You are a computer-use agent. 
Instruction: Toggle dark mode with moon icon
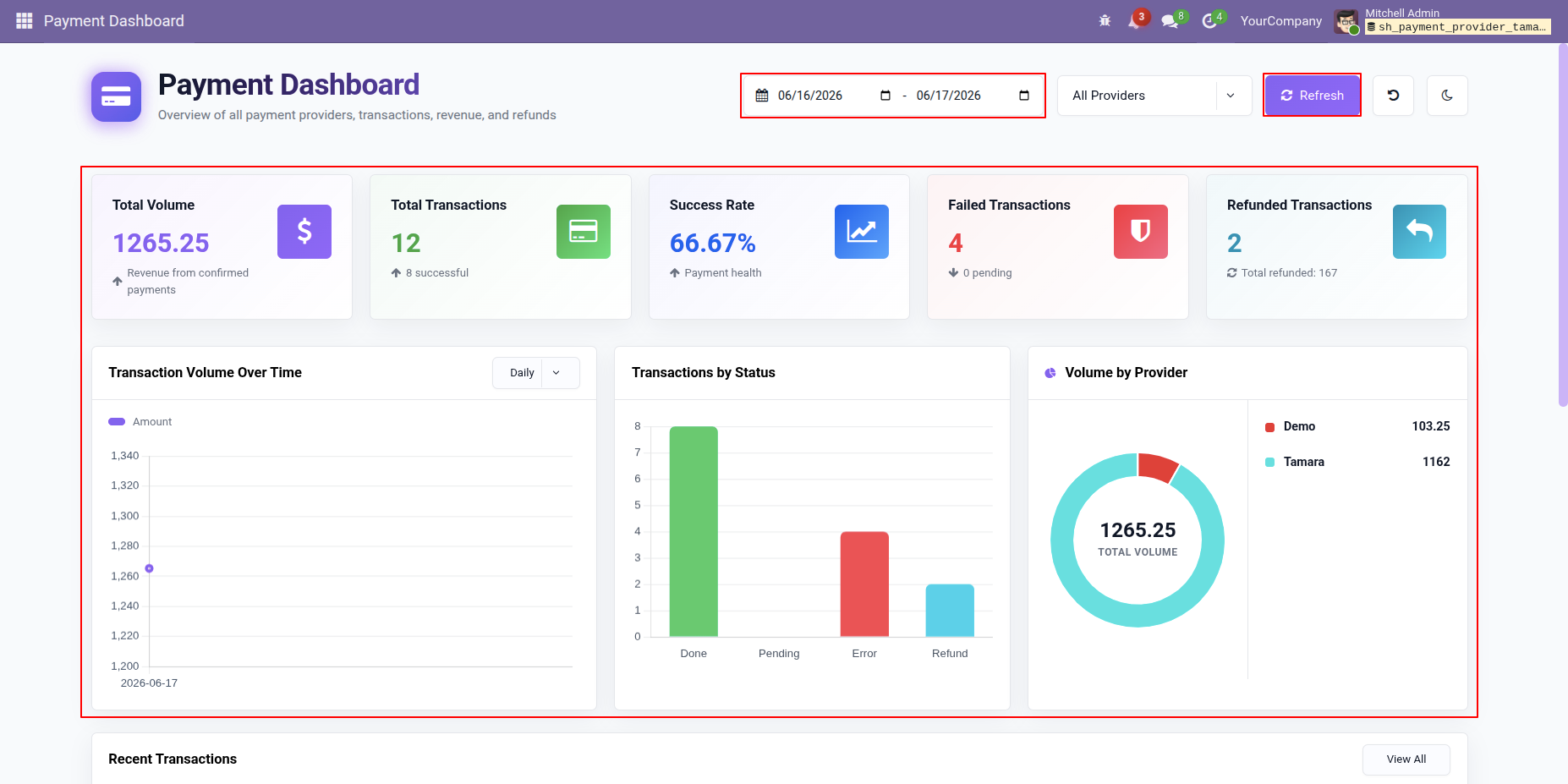(1447, 96)
